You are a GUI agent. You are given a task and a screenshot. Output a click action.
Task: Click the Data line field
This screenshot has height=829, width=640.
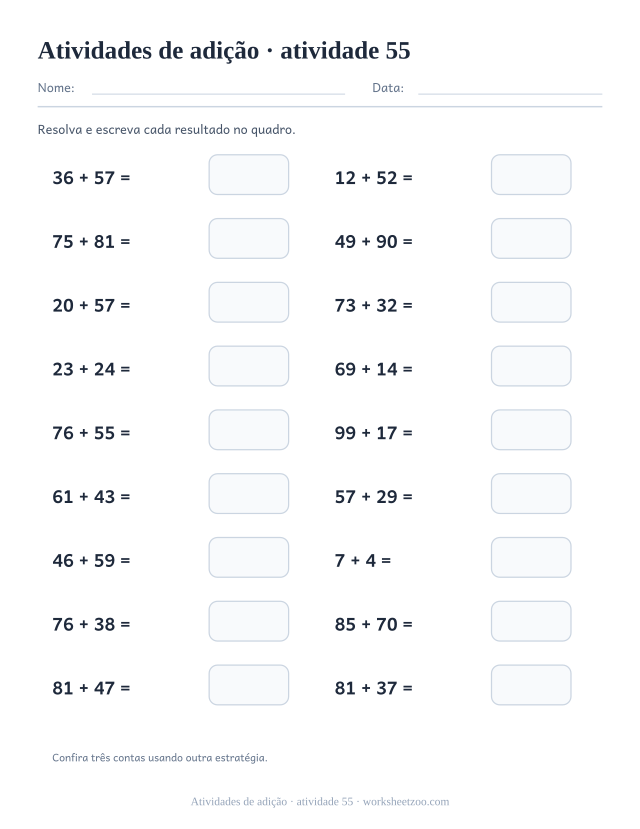click(x=510, y=89)
